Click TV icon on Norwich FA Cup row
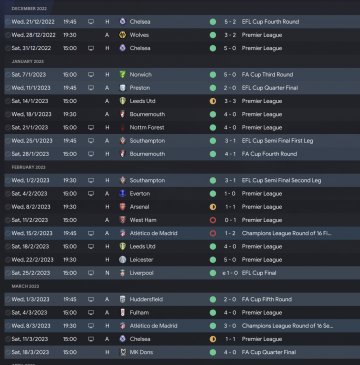Screen dimensions: 360x365 [x=91, y=75]
